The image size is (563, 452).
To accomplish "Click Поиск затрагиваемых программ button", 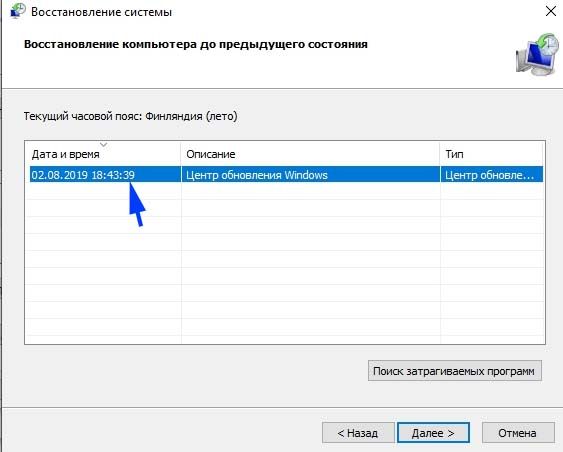I will pyautogui.click(x=455, y=371).
